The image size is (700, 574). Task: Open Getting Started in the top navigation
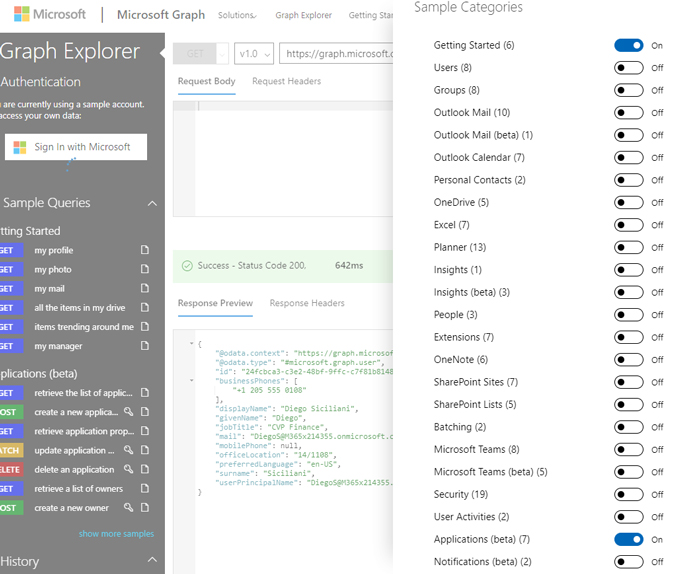coord(371,15)
